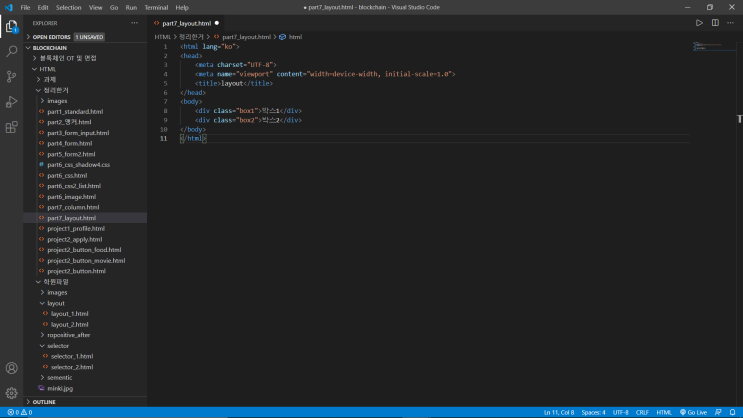Click the code minimap preview

(x=713, y=46)
